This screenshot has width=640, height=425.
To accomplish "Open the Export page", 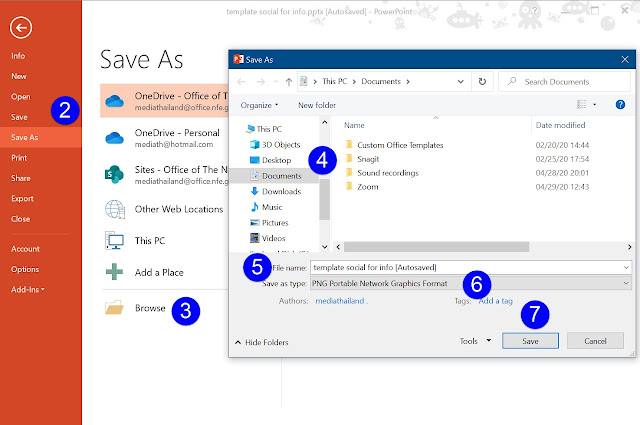I will 22,198.
